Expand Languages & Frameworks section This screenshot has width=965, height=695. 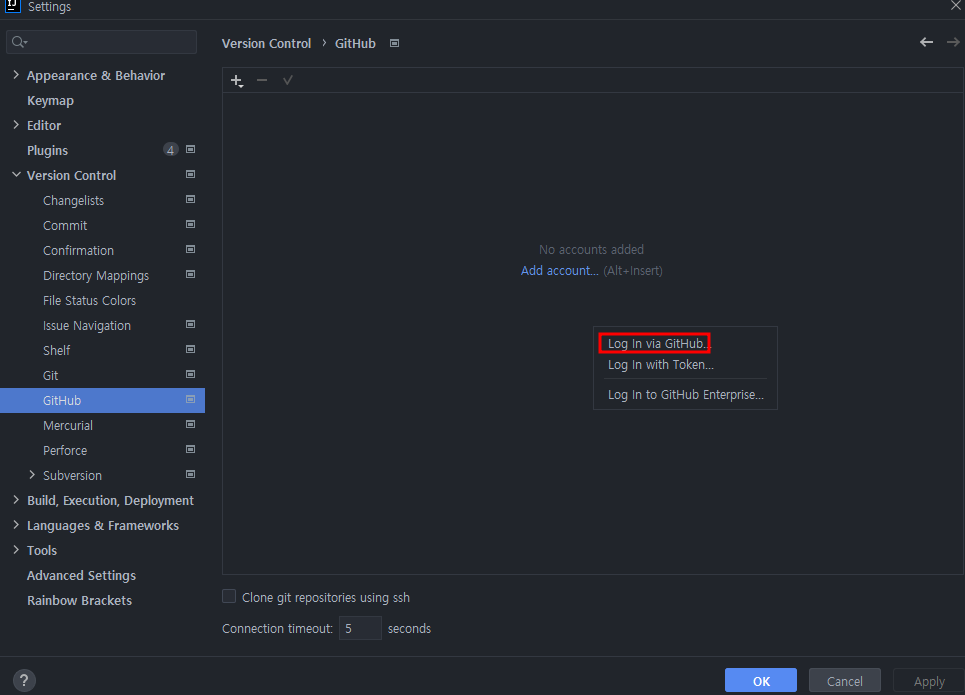16,524
